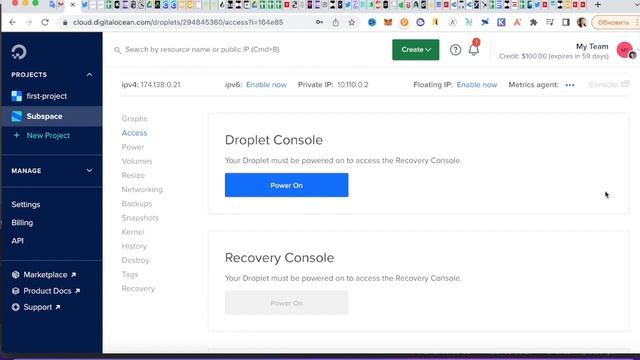
Task: Toggle the browser side panel icon
Action: coord(566,22)
